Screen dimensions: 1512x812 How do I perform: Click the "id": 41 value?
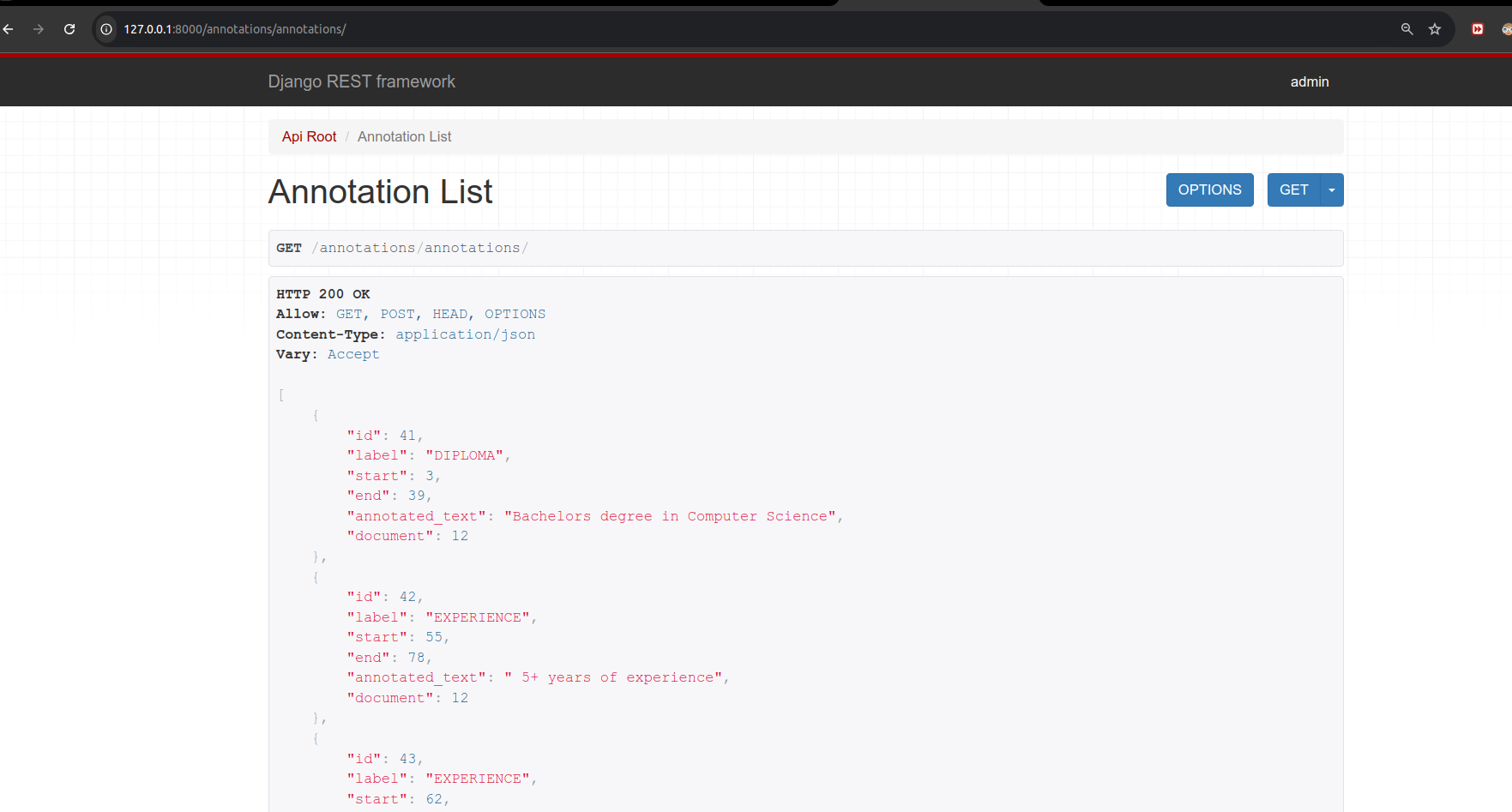tap(407, 436)
